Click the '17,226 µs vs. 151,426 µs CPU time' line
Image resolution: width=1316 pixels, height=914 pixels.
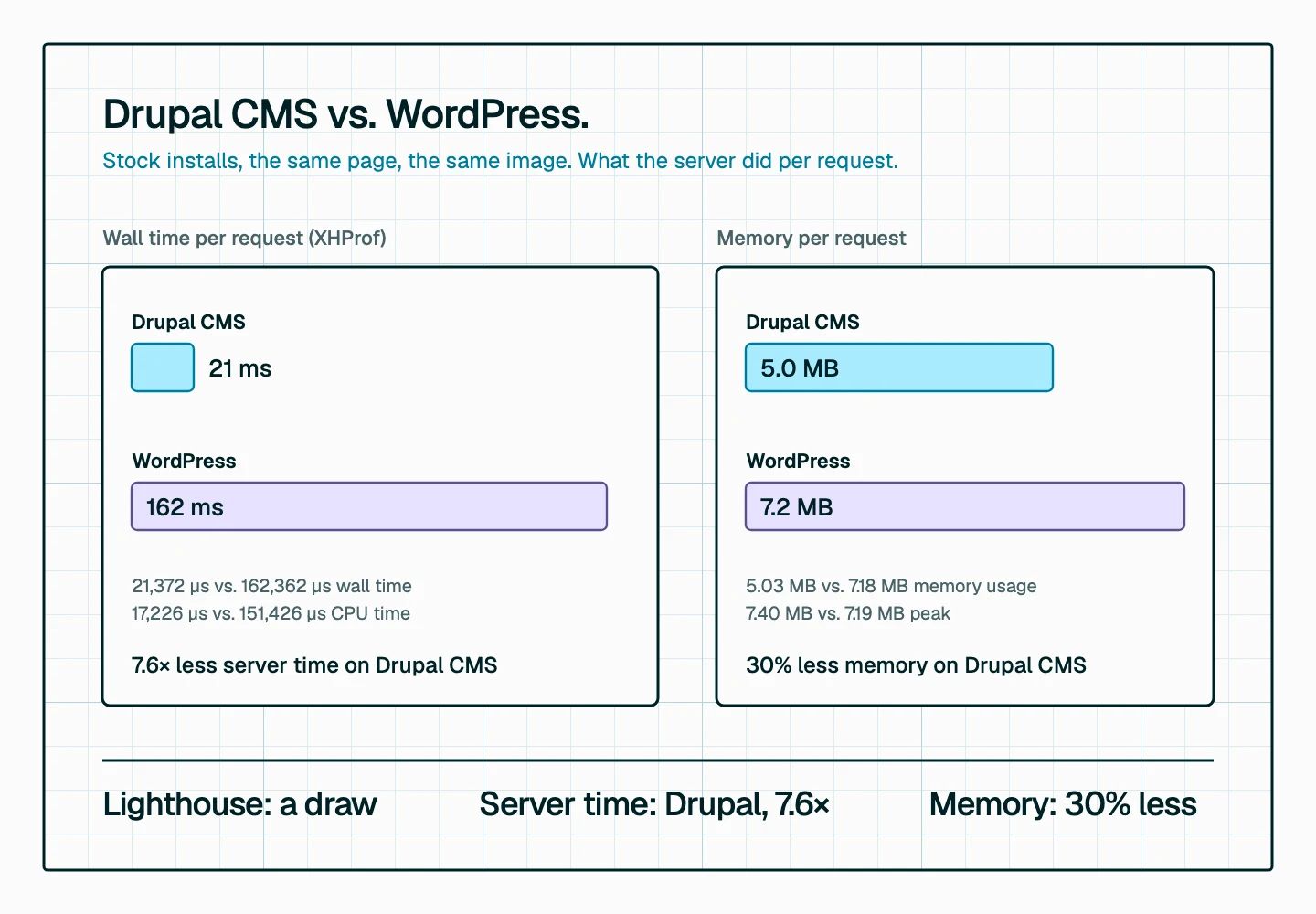(x=271, y=613)
